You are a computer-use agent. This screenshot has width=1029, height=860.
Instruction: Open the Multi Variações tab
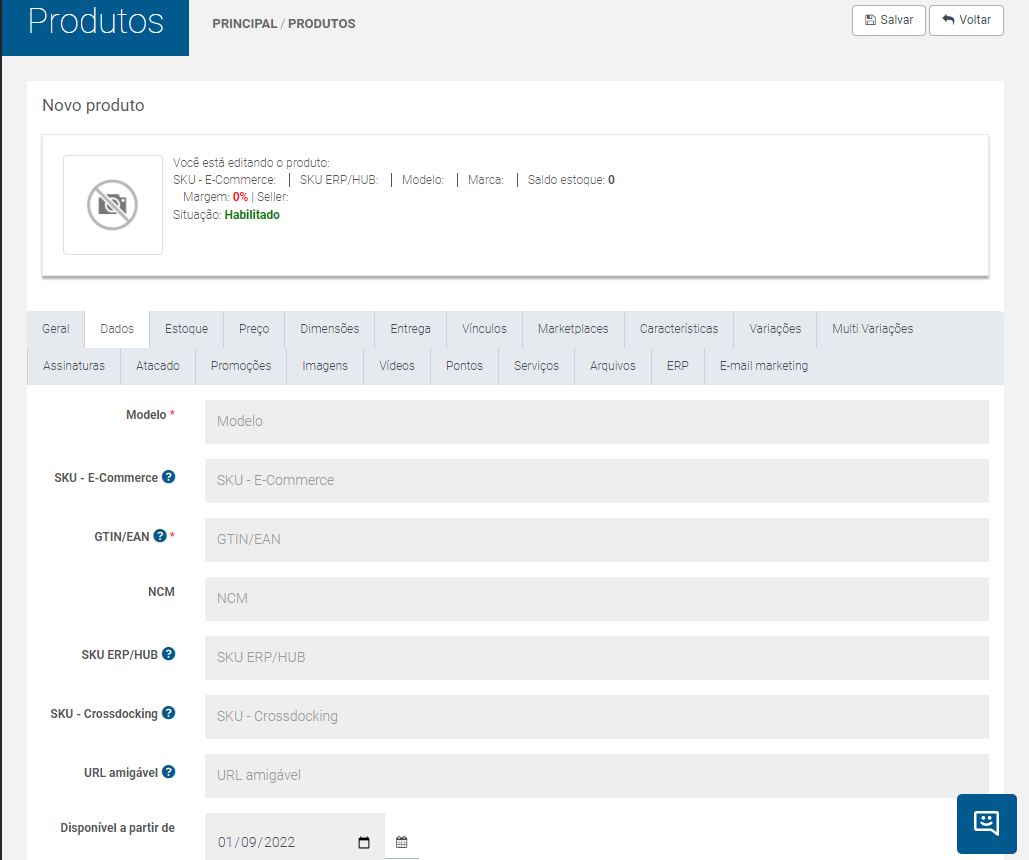872,329
